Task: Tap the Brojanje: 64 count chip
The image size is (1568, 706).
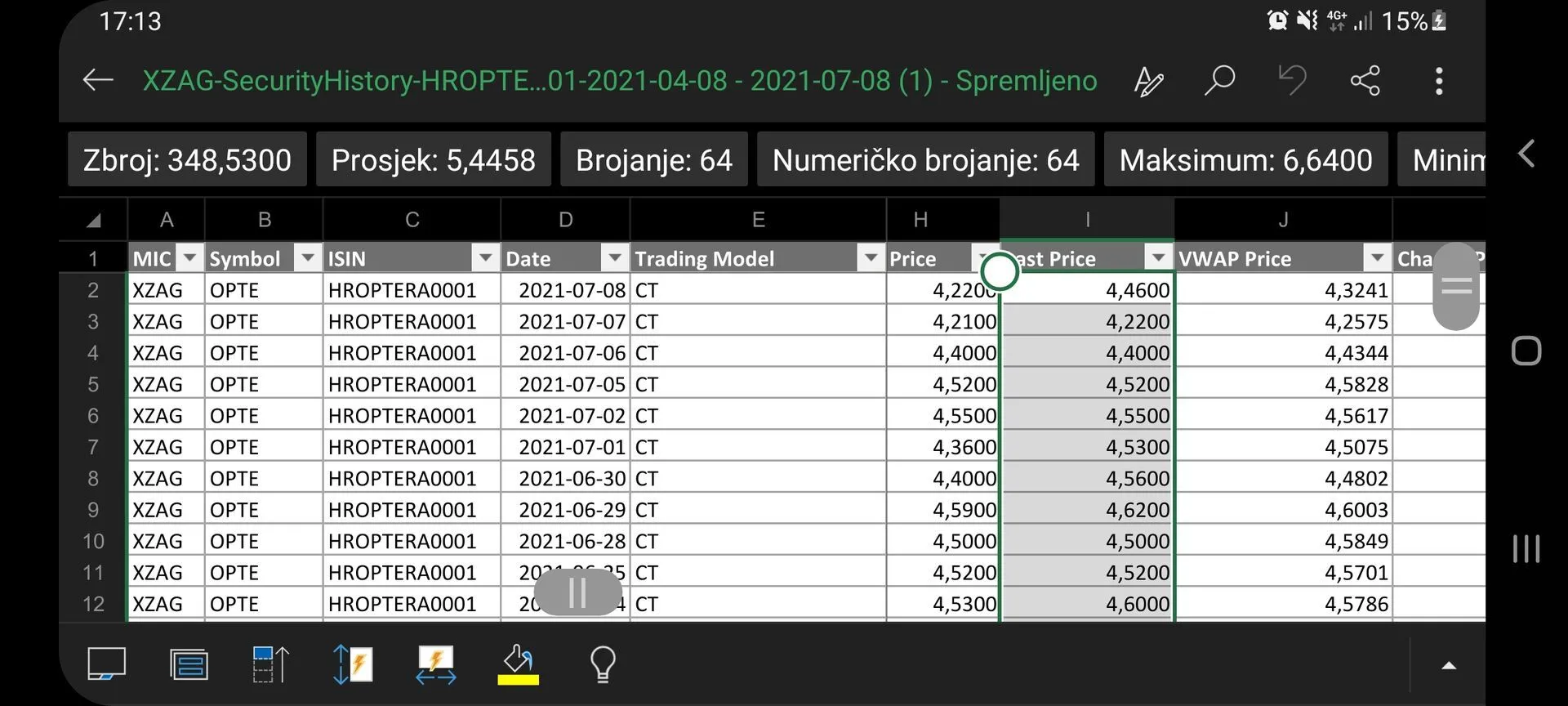Action: point(654,159)
